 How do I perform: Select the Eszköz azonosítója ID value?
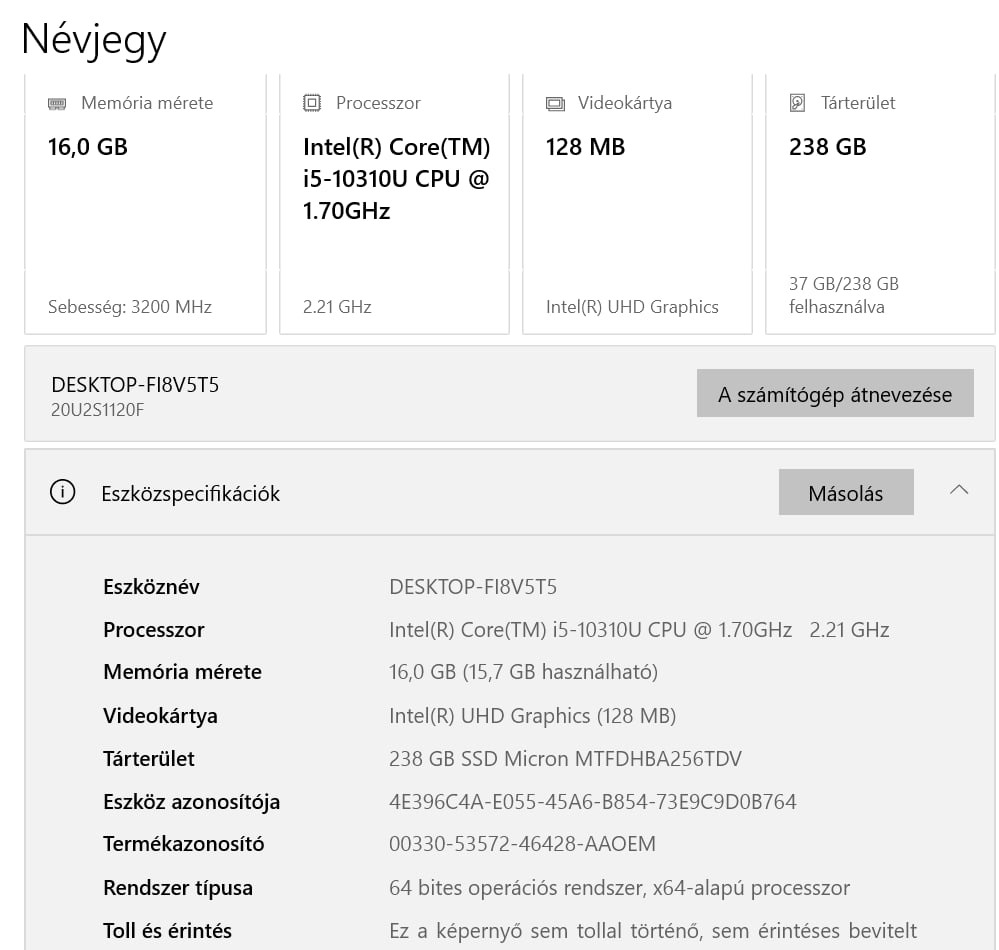[592, 802]
